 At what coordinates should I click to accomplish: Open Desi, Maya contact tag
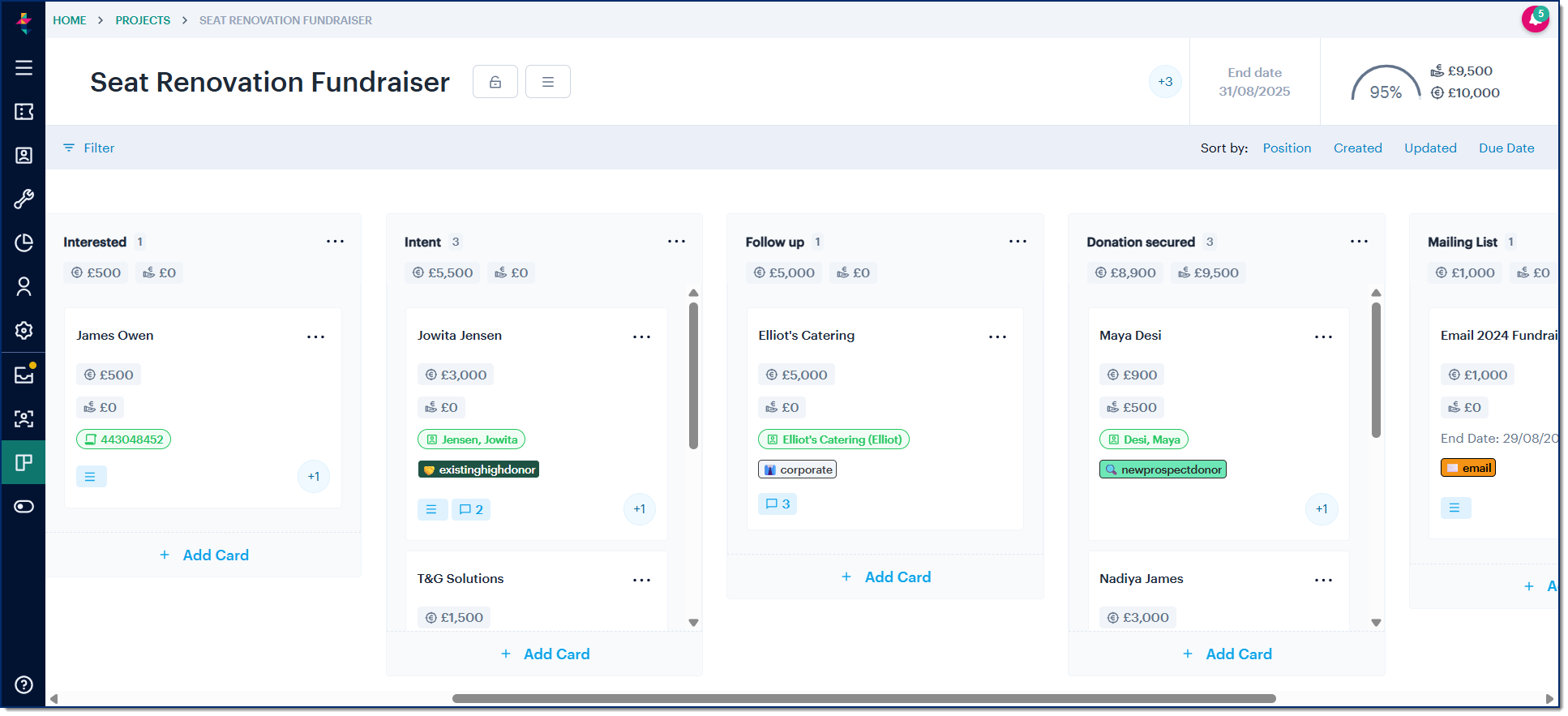point(1143,439)
